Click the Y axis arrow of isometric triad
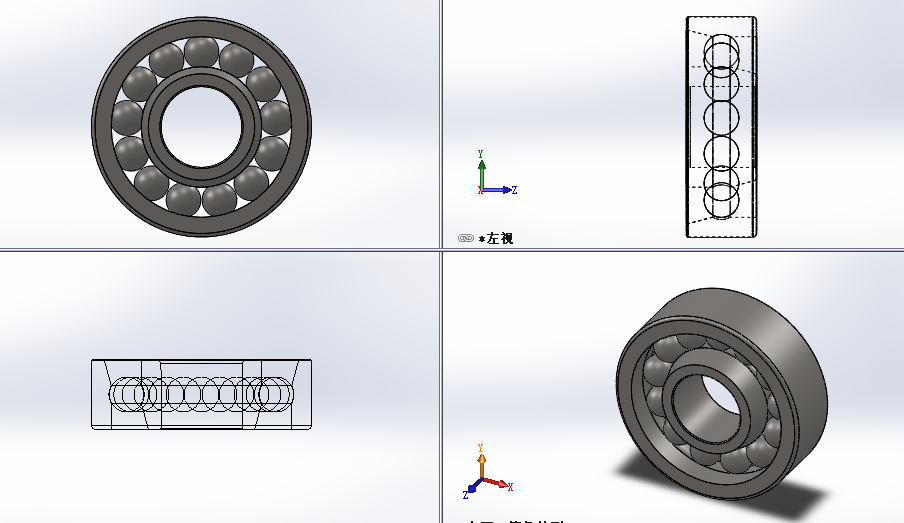904x523 pixels. tap(481, 465)
